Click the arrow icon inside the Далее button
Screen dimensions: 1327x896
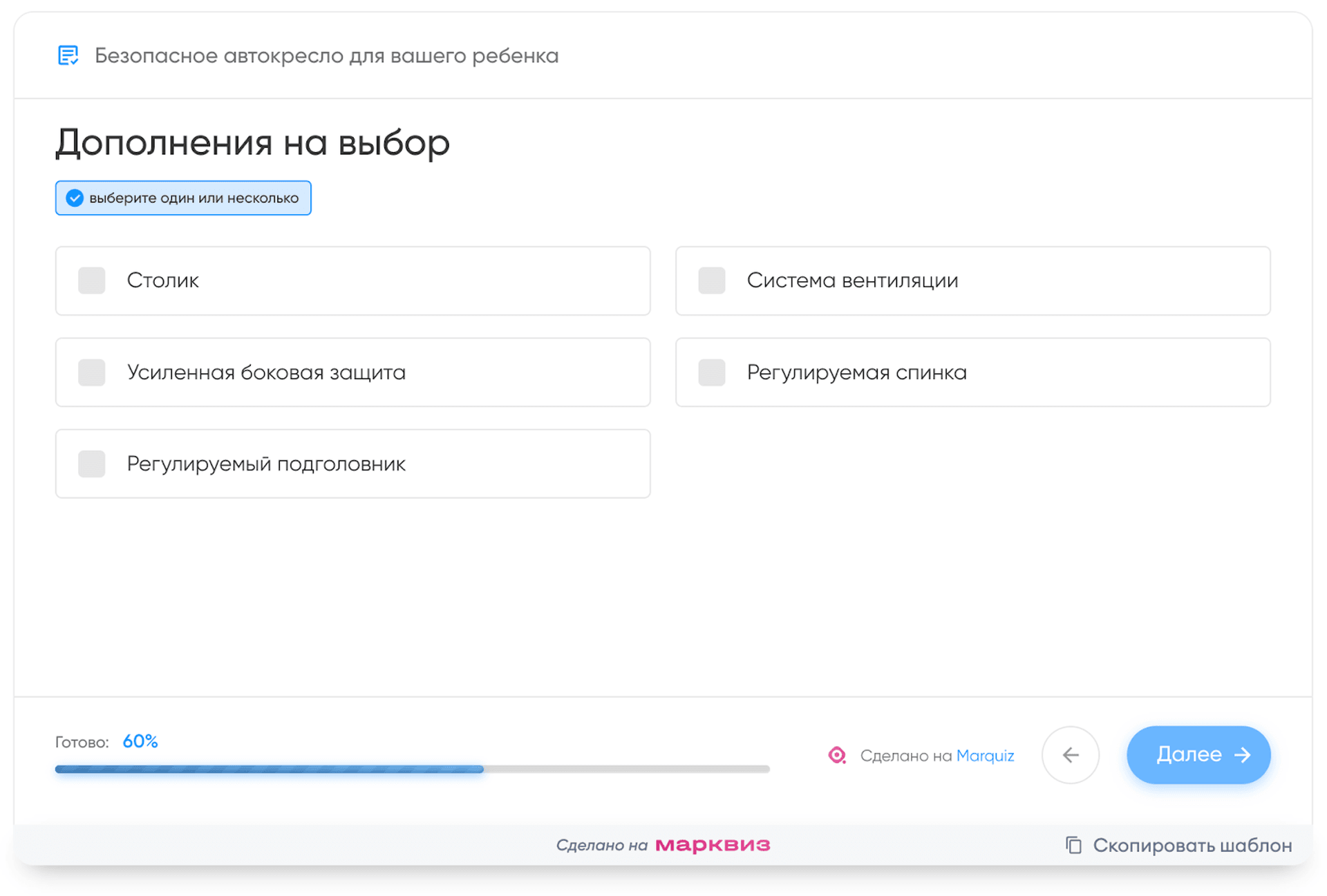(x=1243, y=755)
